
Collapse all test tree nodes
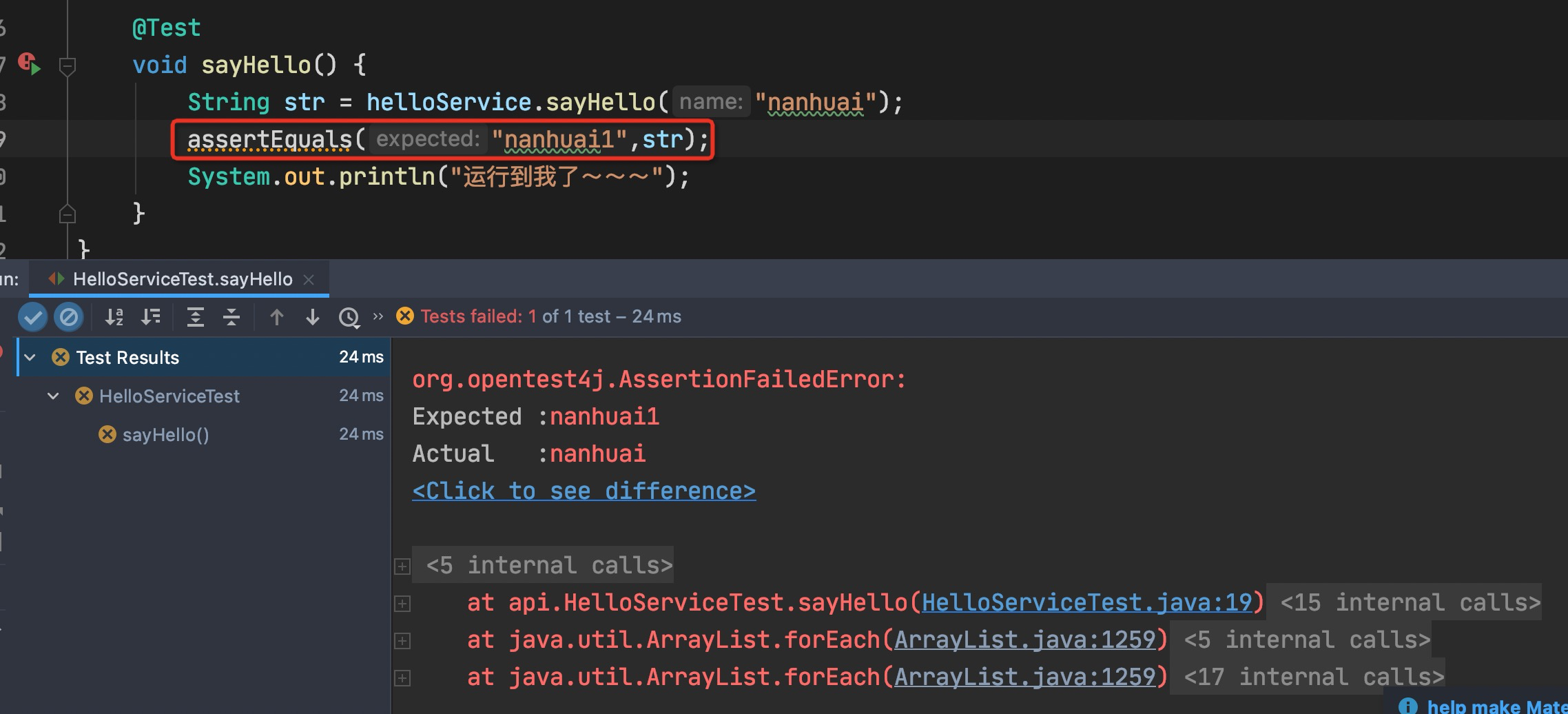click(x=231, y=317)
